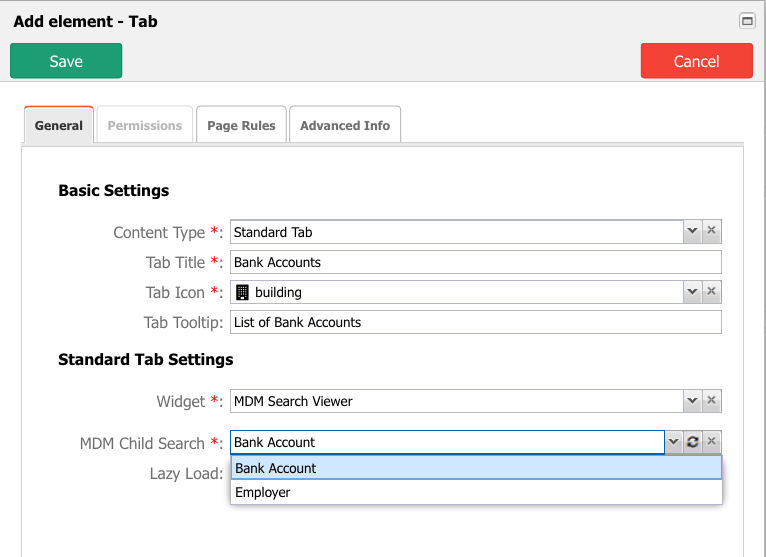766x557 pixels.
Task: Open the Advanced Info tab
Action: (345, 126)
